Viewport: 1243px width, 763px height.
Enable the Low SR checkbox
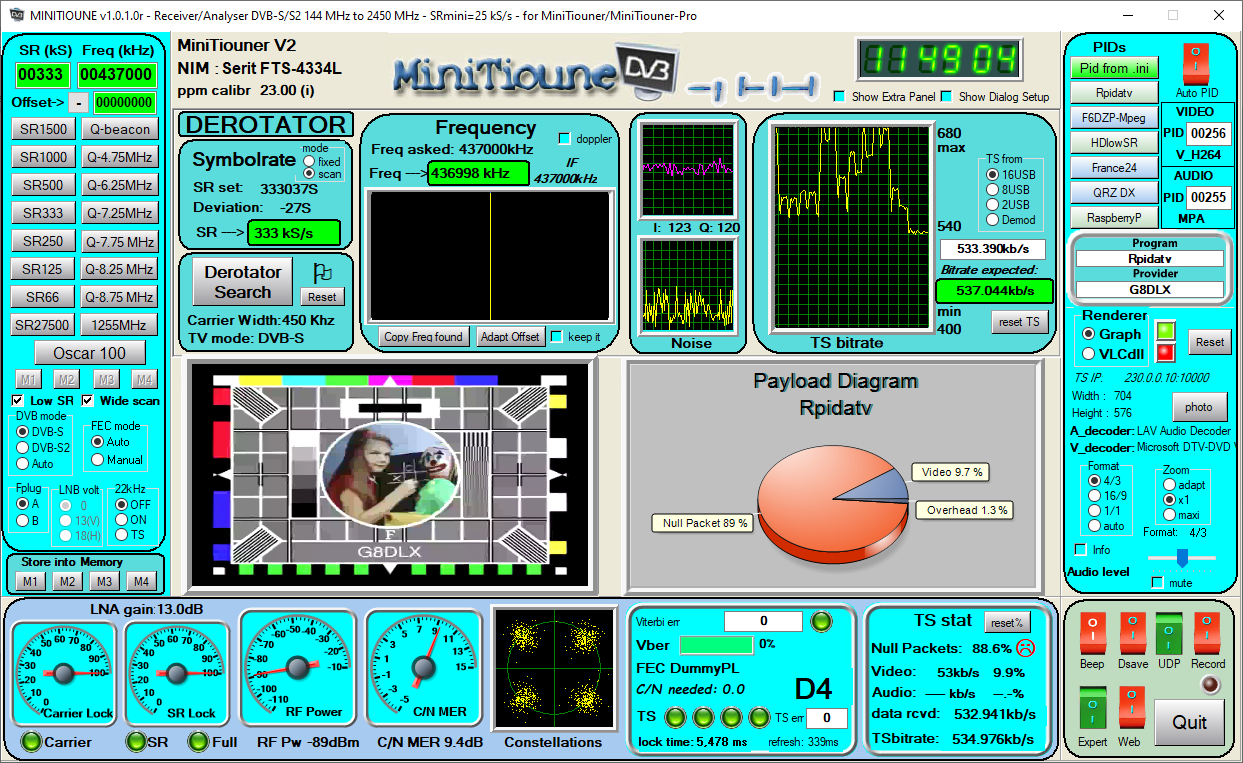[18, 400]
